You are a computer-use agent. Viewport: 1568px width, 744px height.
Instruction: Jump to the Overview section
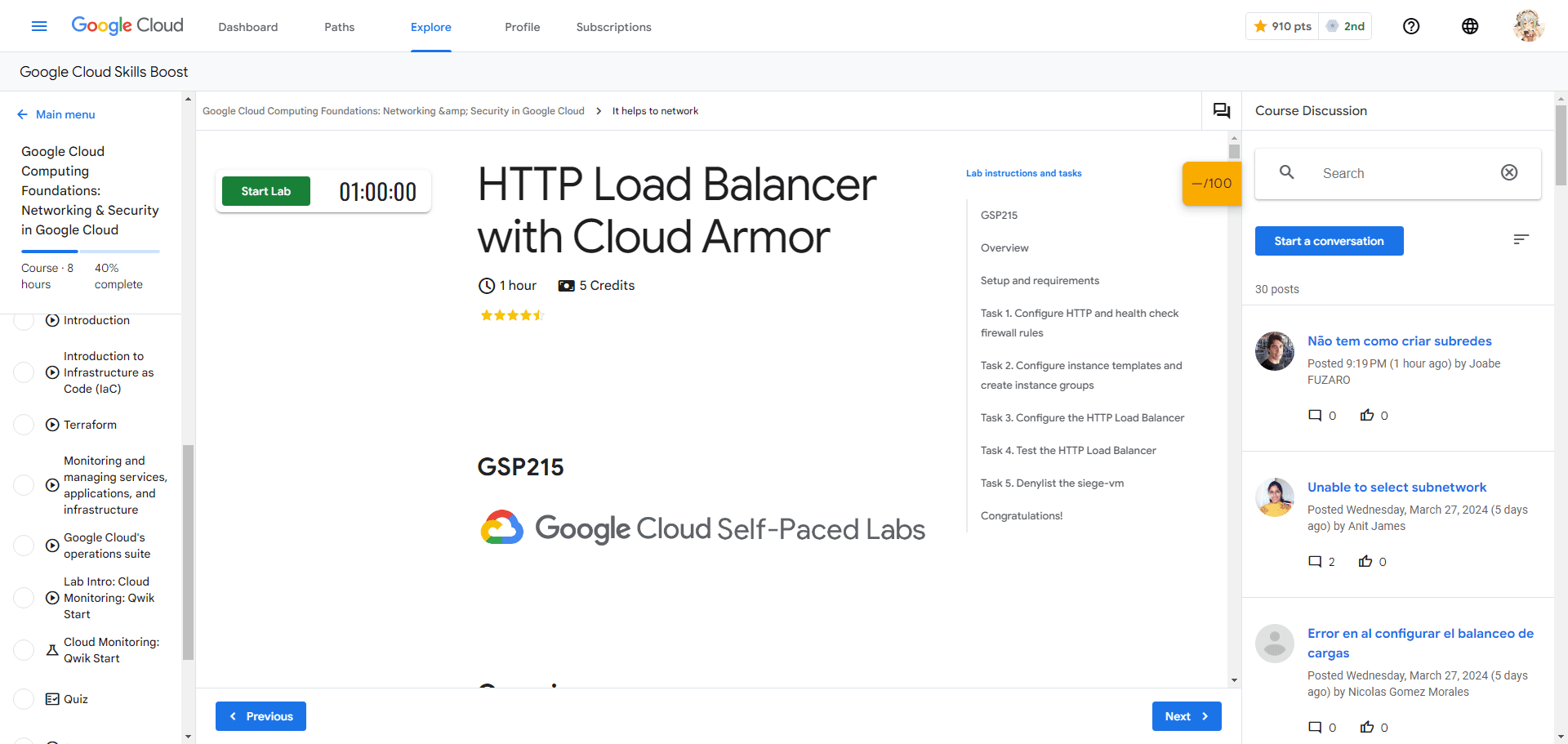tap(1004, 247)
